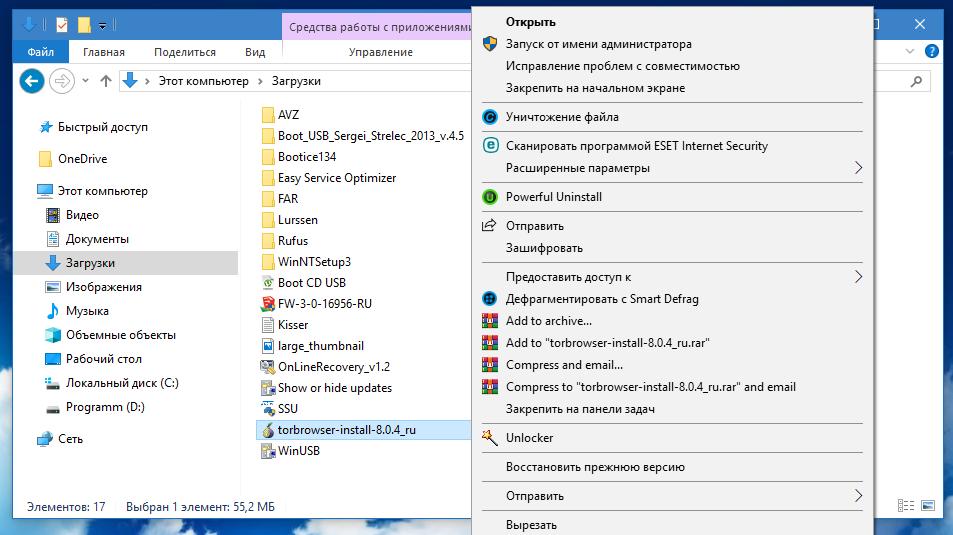Expand the ribbon with chevron
The height and width of the screenshot is (535, 953).
coord(910,52)
